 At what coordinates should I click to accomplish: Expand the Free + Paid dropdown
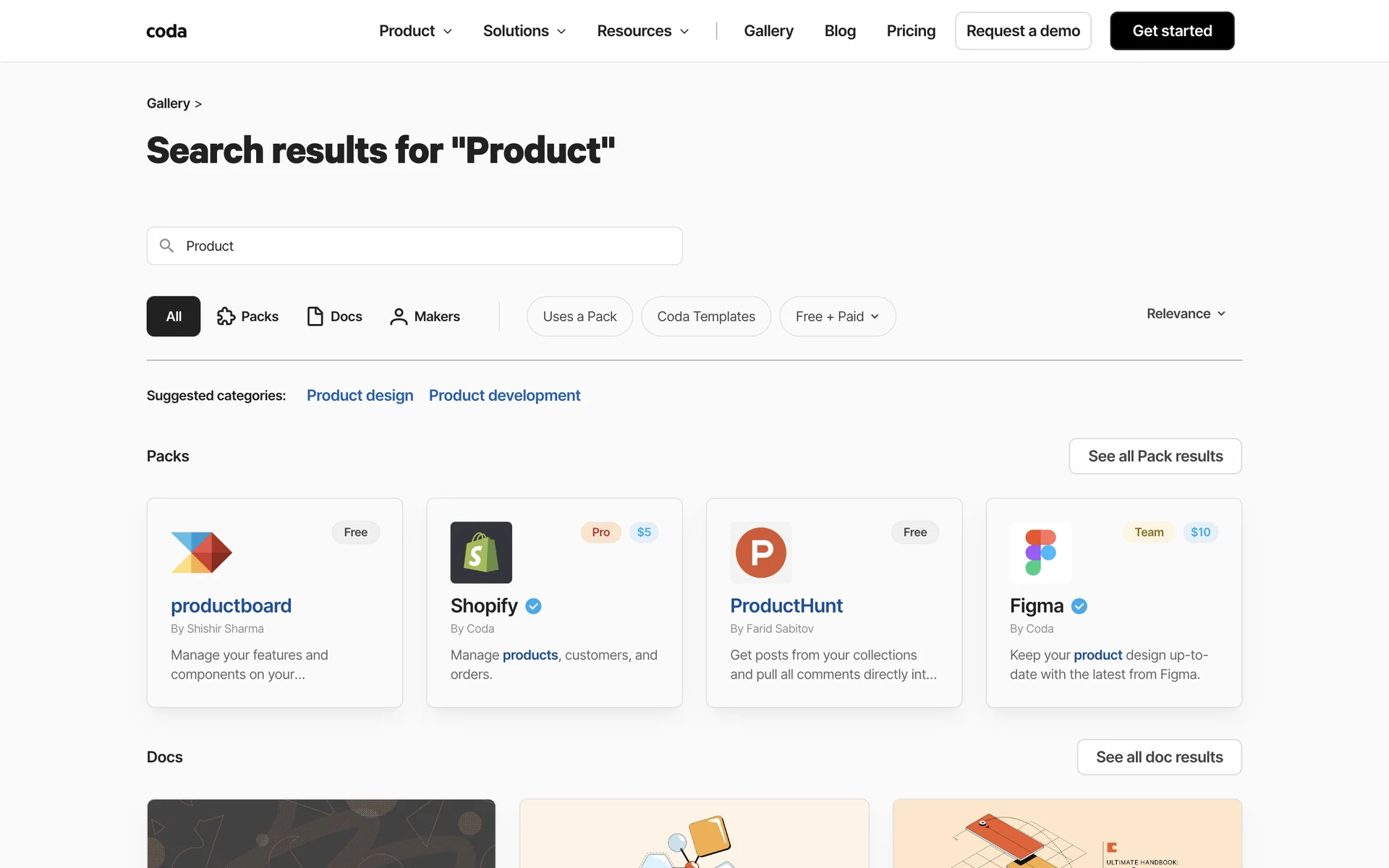coord(837,316)
